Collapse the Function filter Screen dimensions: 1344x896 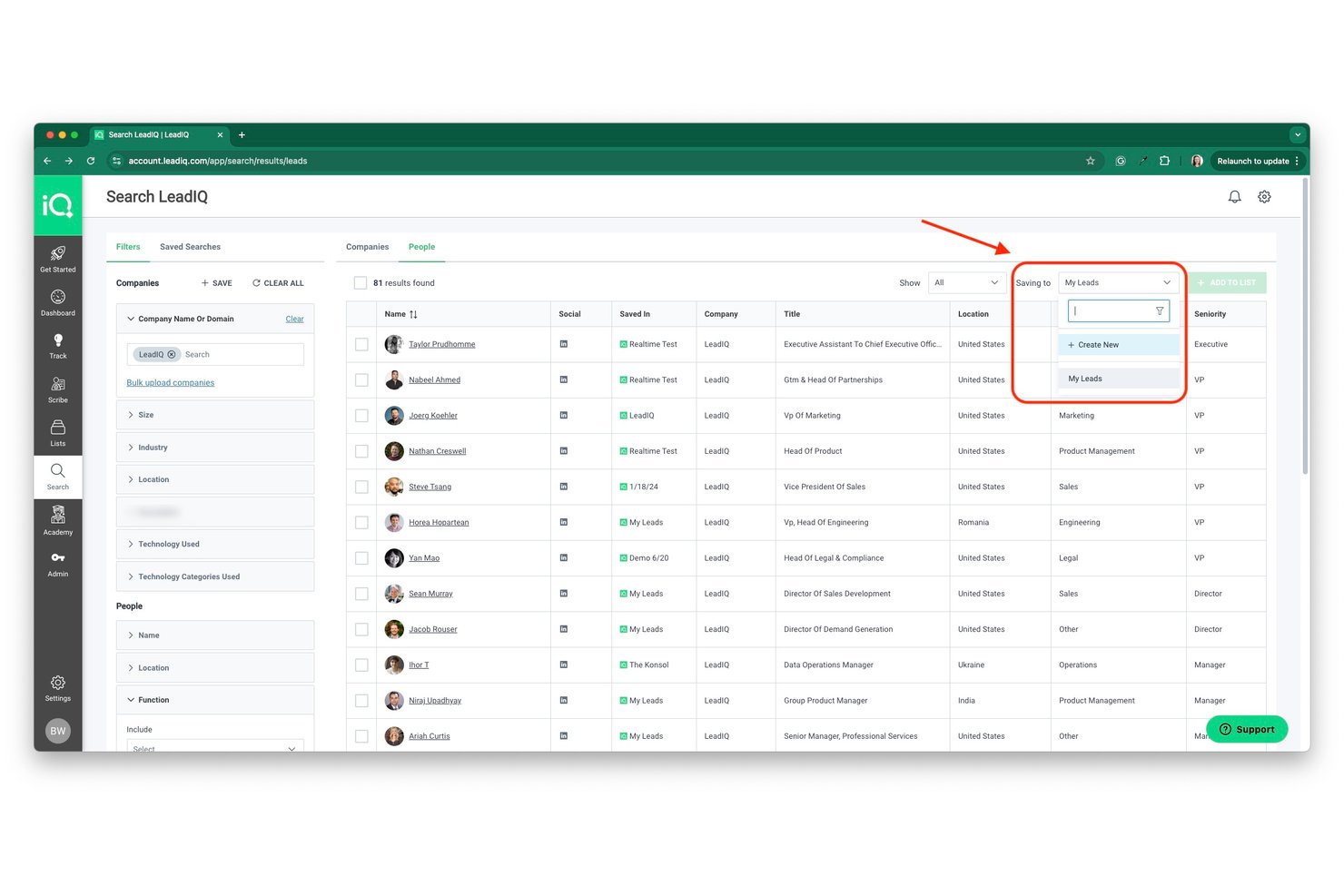215,700
